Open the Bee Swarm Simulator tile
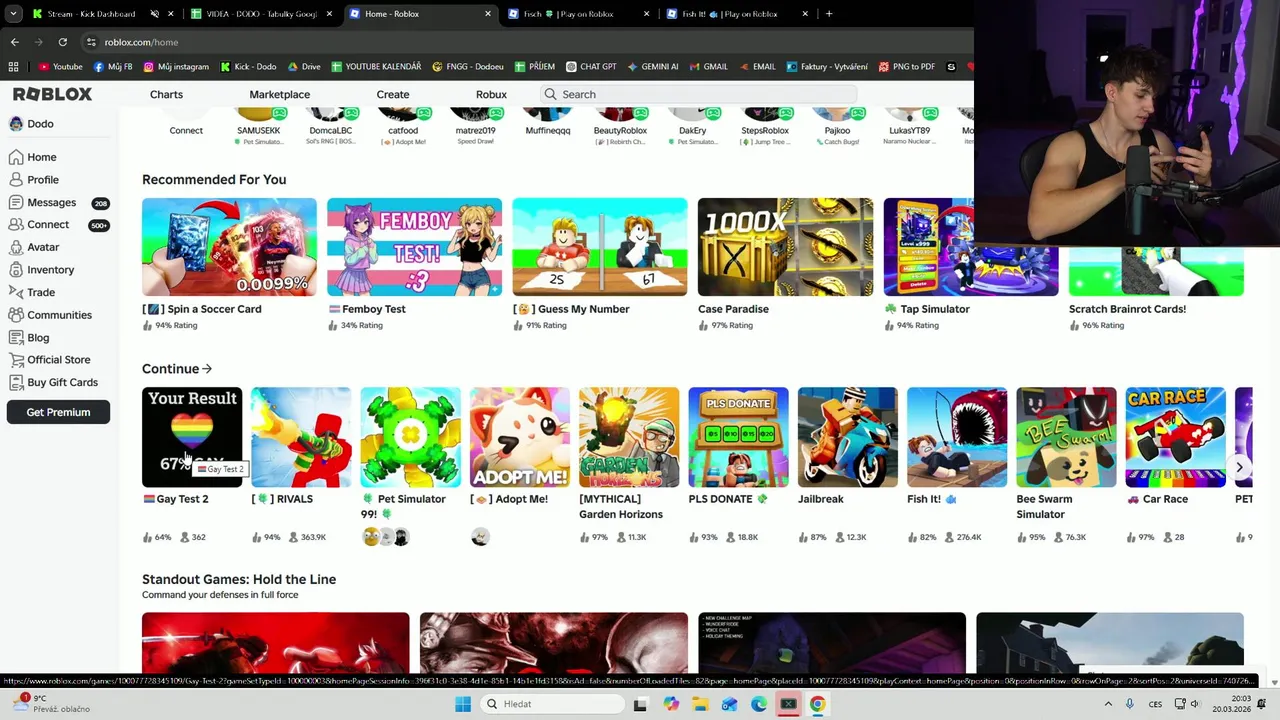 coord(1066,437)
